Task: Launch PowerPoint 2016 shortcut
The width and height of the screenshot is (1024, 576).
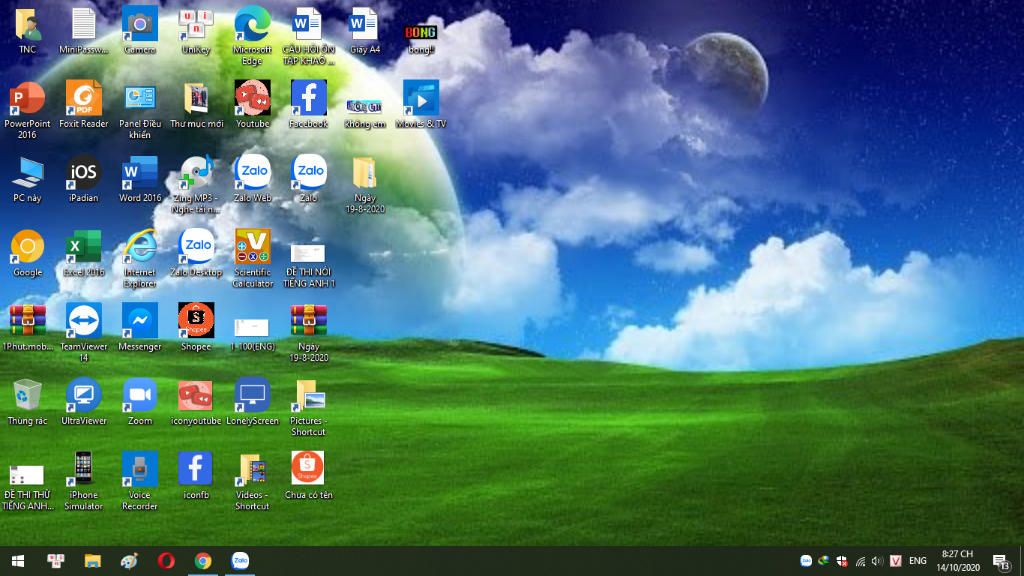Action: point(27,99)
